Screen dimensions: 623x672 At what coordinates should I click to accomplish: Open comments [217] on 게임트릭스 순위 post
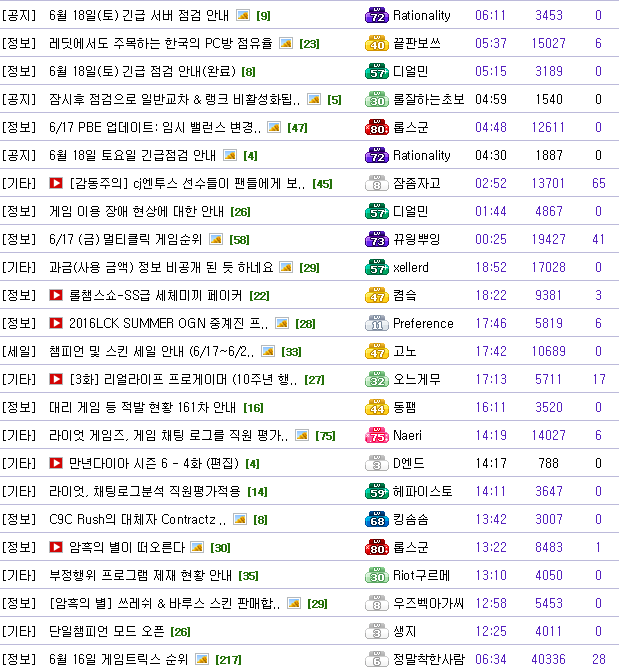(x=228, y=660)
